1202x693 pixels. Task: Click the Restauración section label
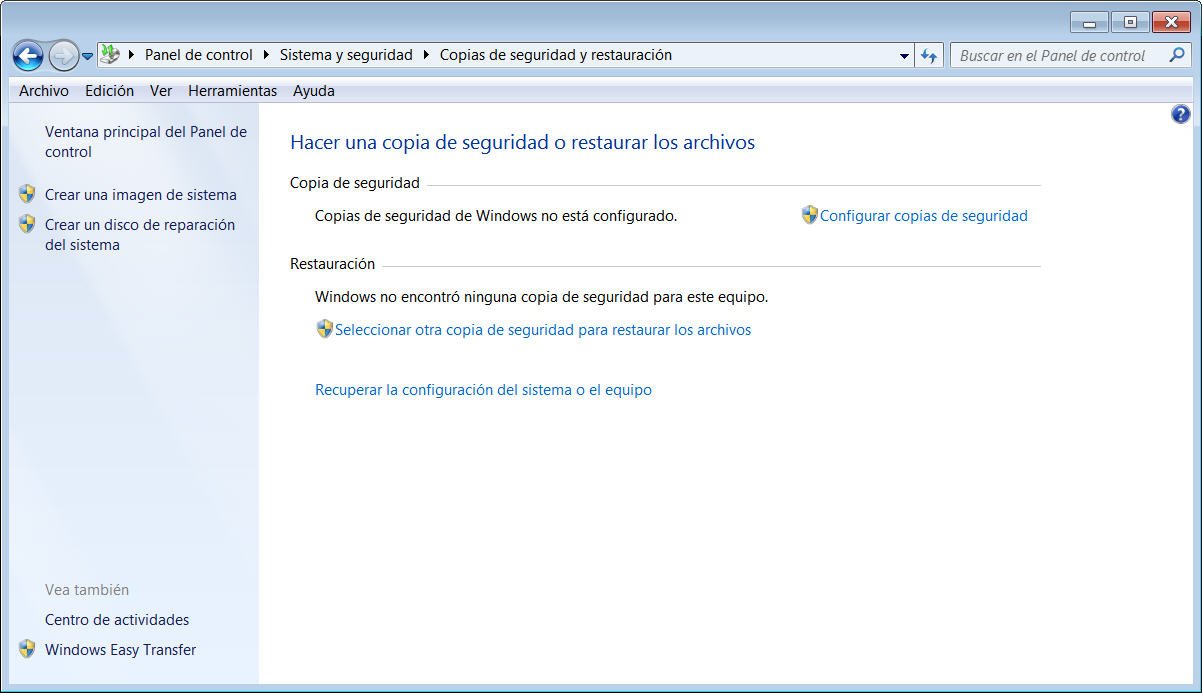coord(333,264)
